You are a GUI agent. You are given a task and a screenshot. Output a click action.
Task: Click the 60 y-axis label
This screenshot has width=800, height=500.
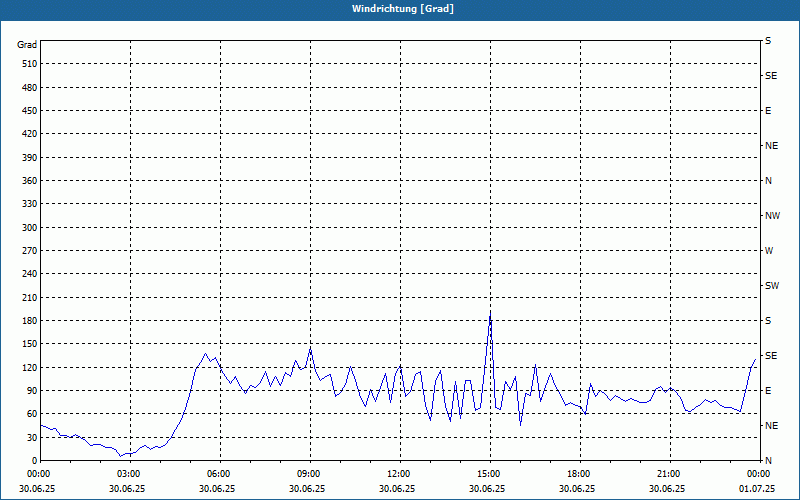point(32,414)
